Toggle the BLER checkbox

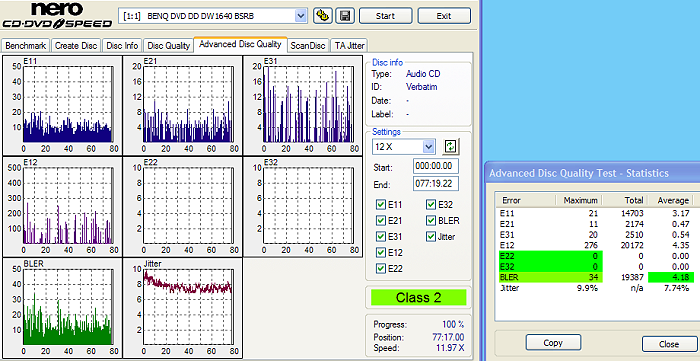(x=431, y=220)
